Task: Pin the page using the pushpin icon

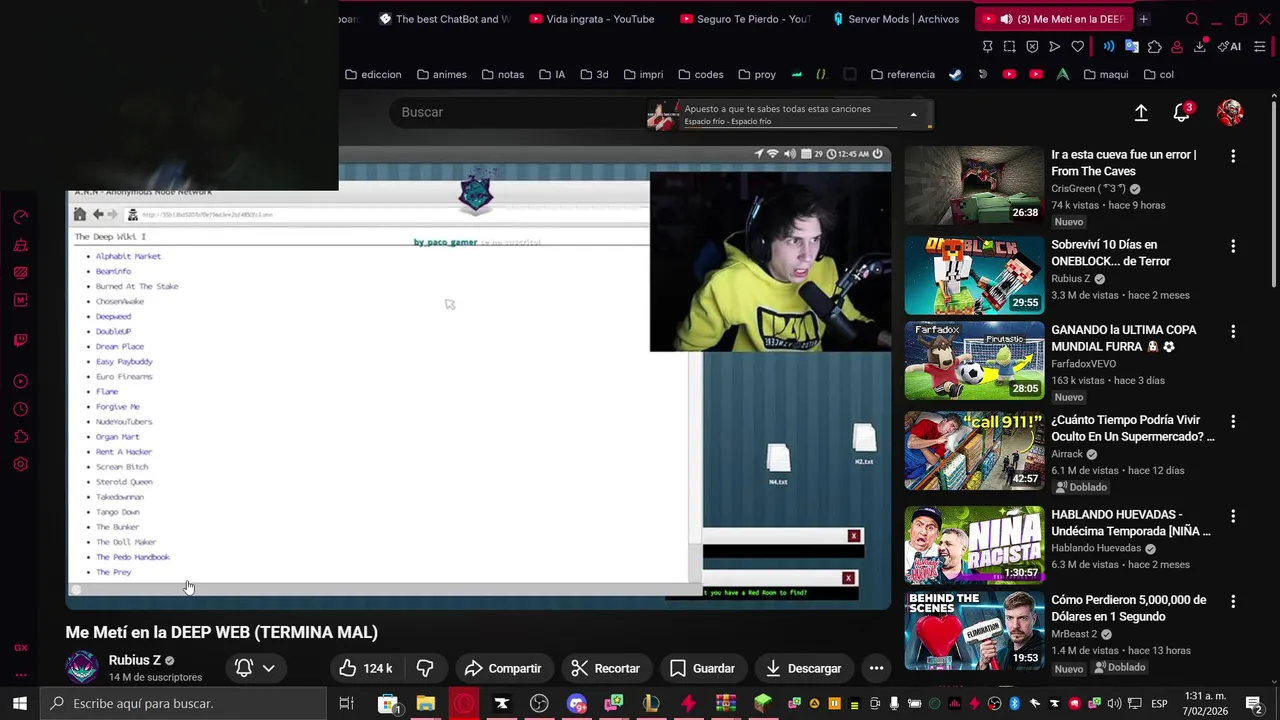Action: [987, 46]
